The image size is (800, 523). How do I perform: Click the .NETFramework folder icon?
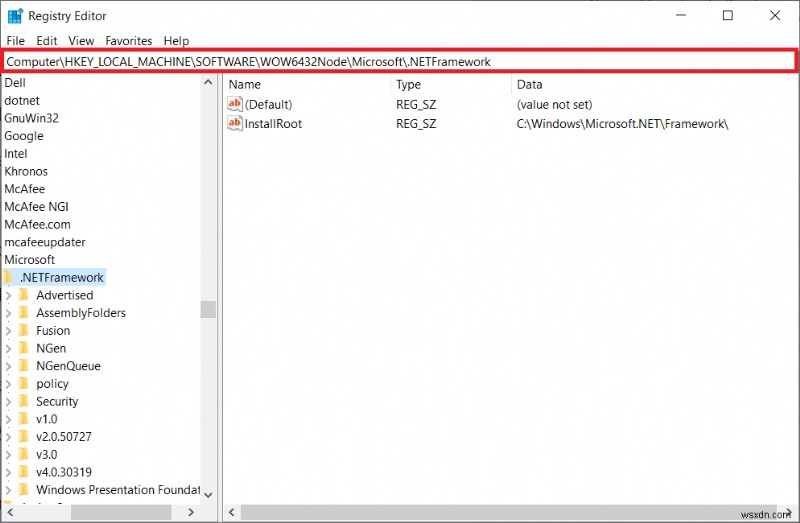8,277
